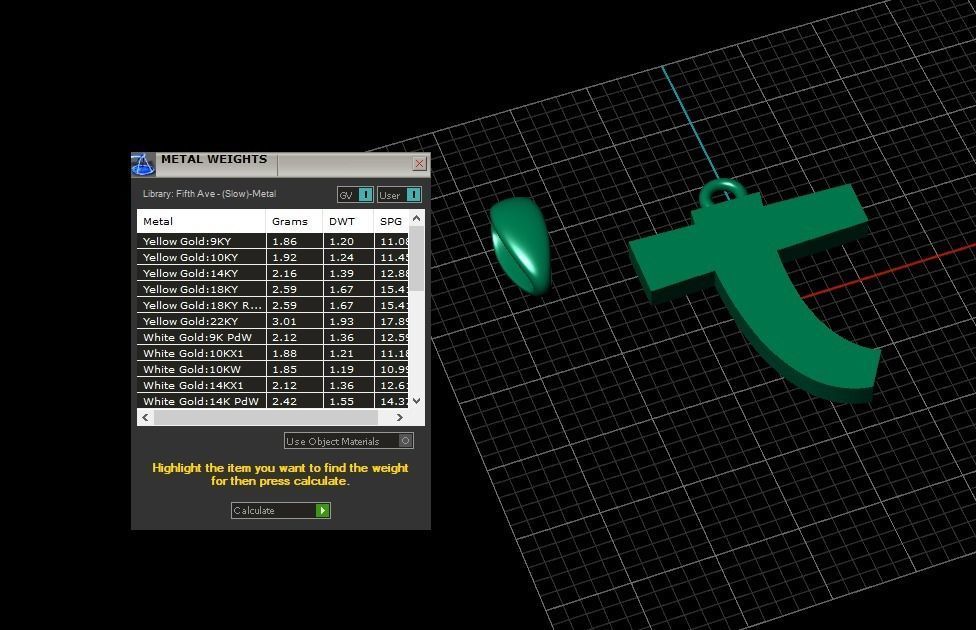Screen dimensions: 976x630
Task: Click the 1.39 DWT value for 14KY
Action: point(341,273)
